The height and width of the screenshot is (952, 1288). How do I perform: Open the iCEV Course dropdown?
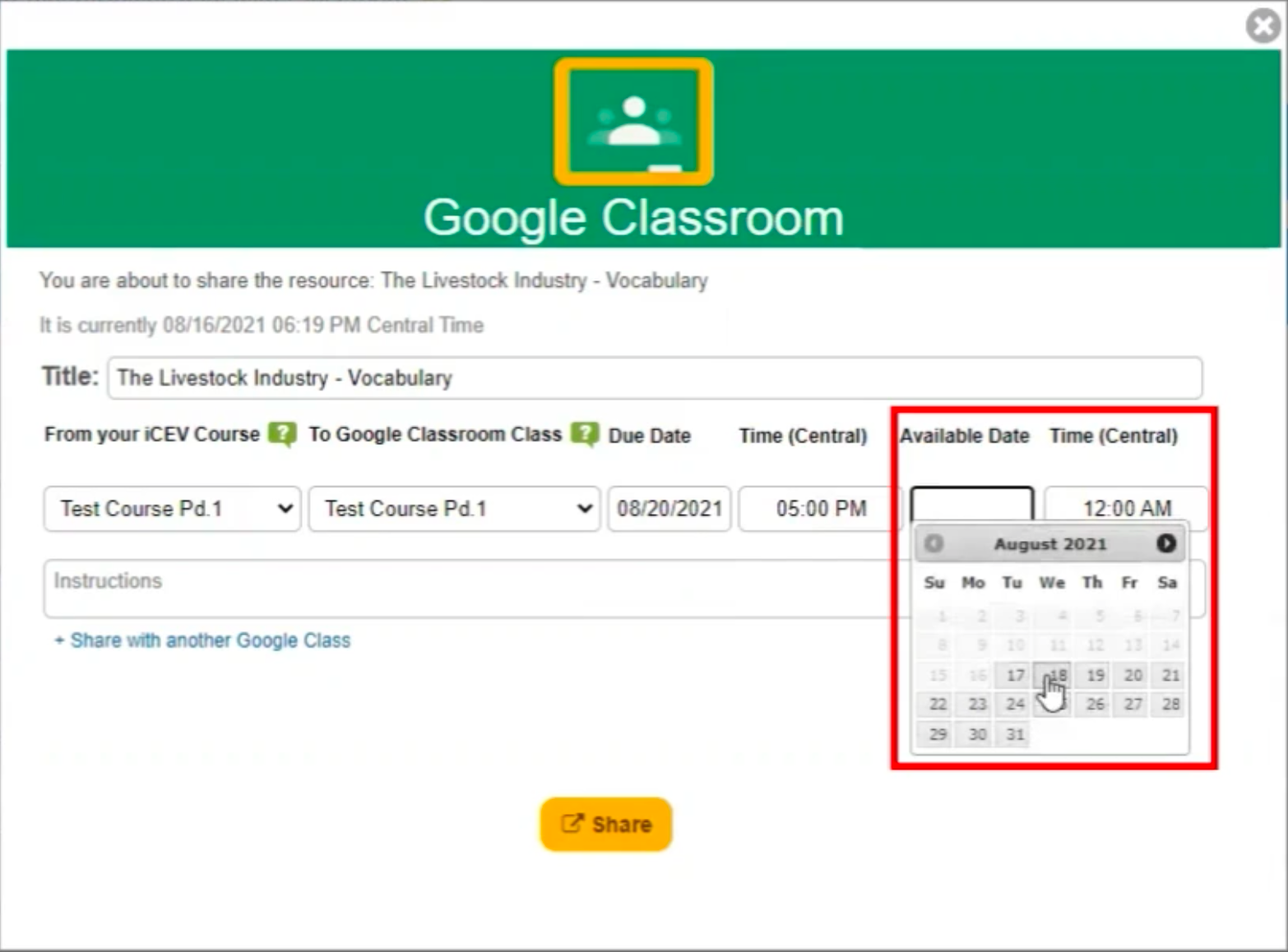173,509
